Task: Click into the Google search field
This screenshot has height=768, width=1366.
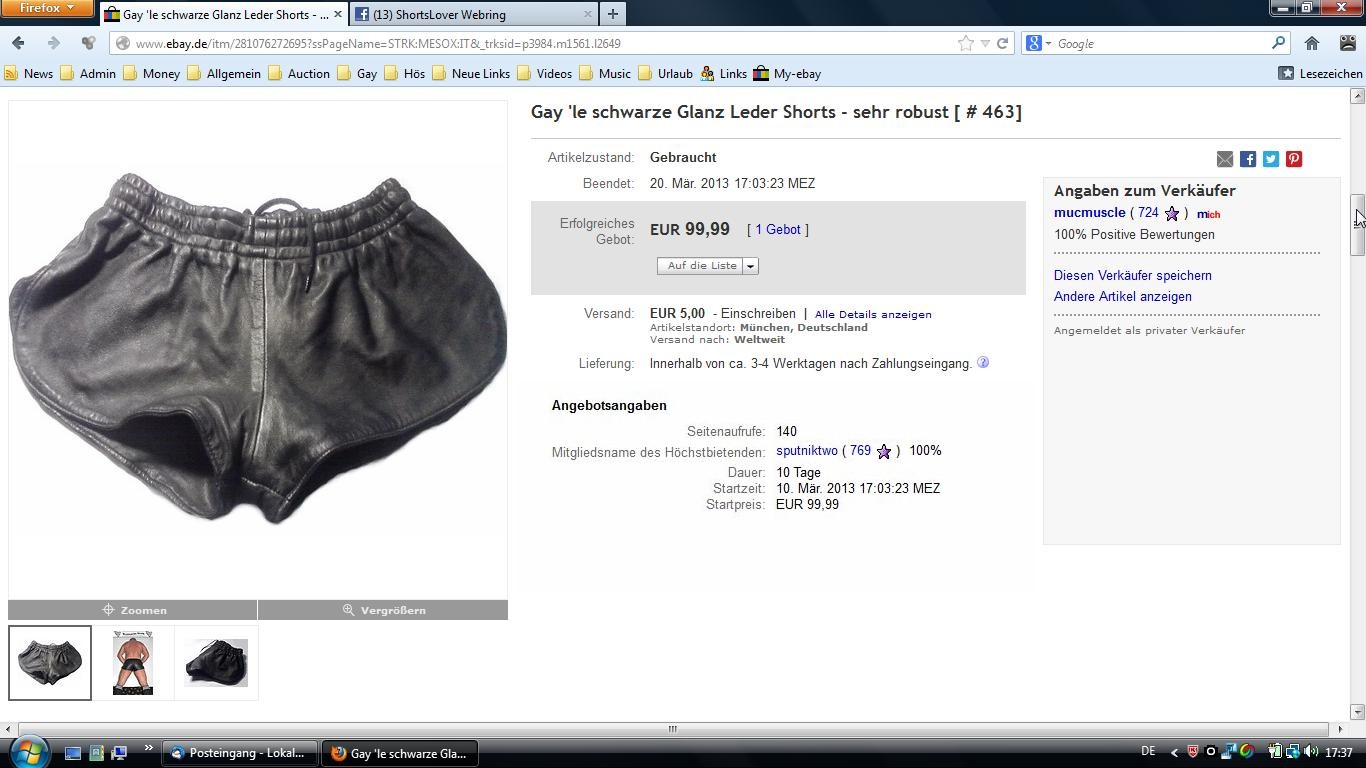Action: point(1160,43)
